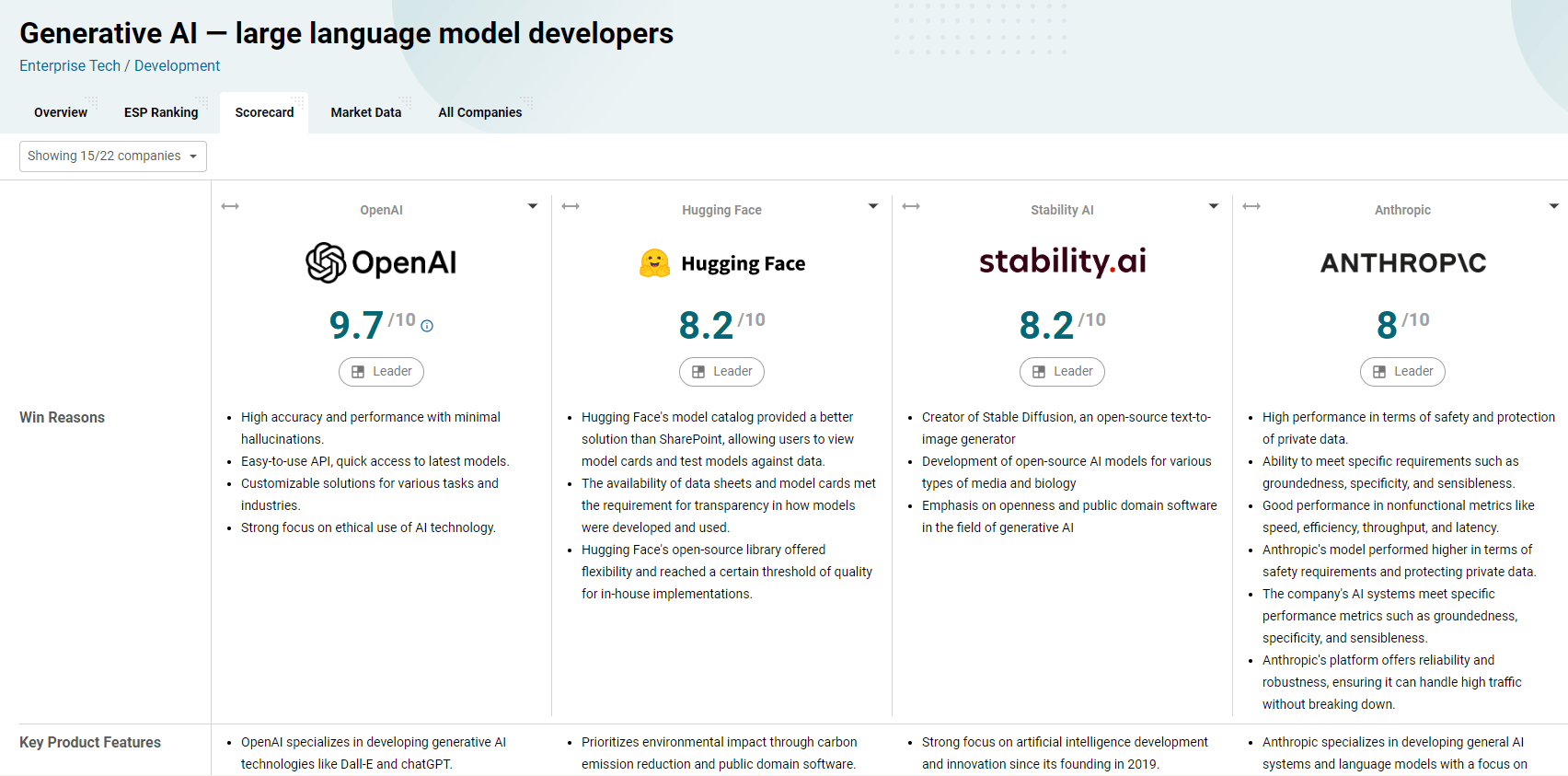This screenshot has width=1568, height=776.
Task: Expand the OpenAI column dropdown arrow
Action: (x=533, y=206)
